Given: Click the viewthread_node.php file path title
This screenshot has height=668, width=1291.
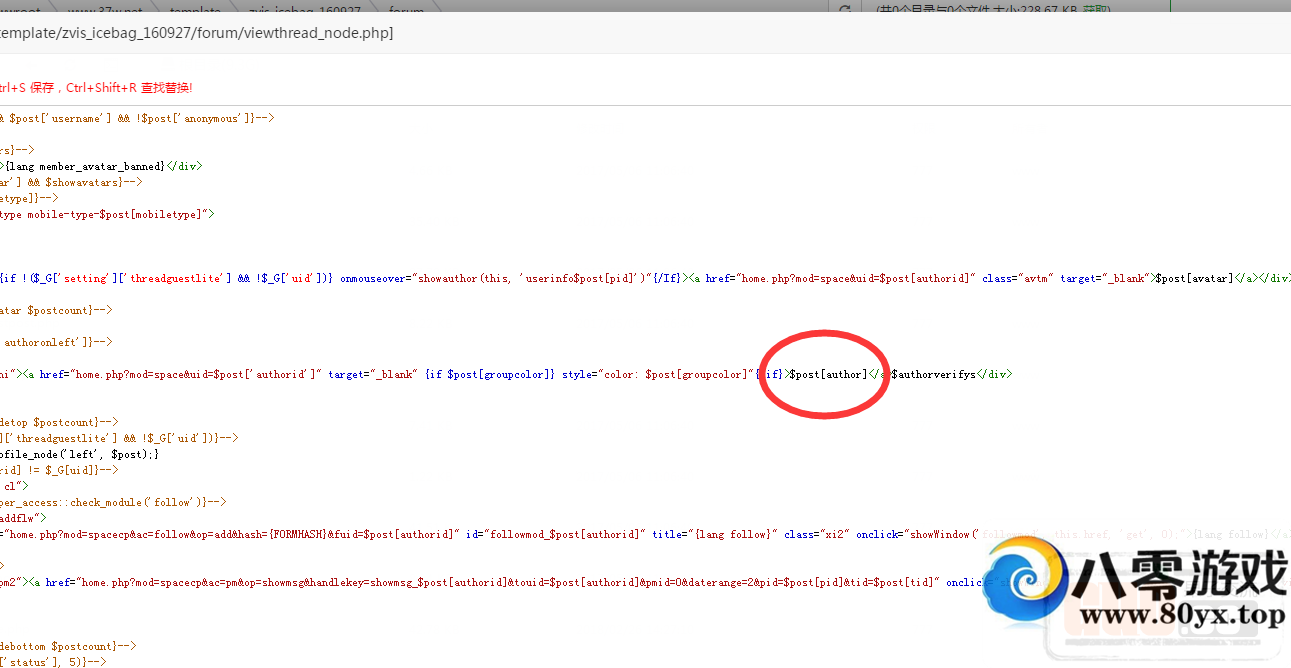Looking at the screenshot, I should tap(195, 33).
